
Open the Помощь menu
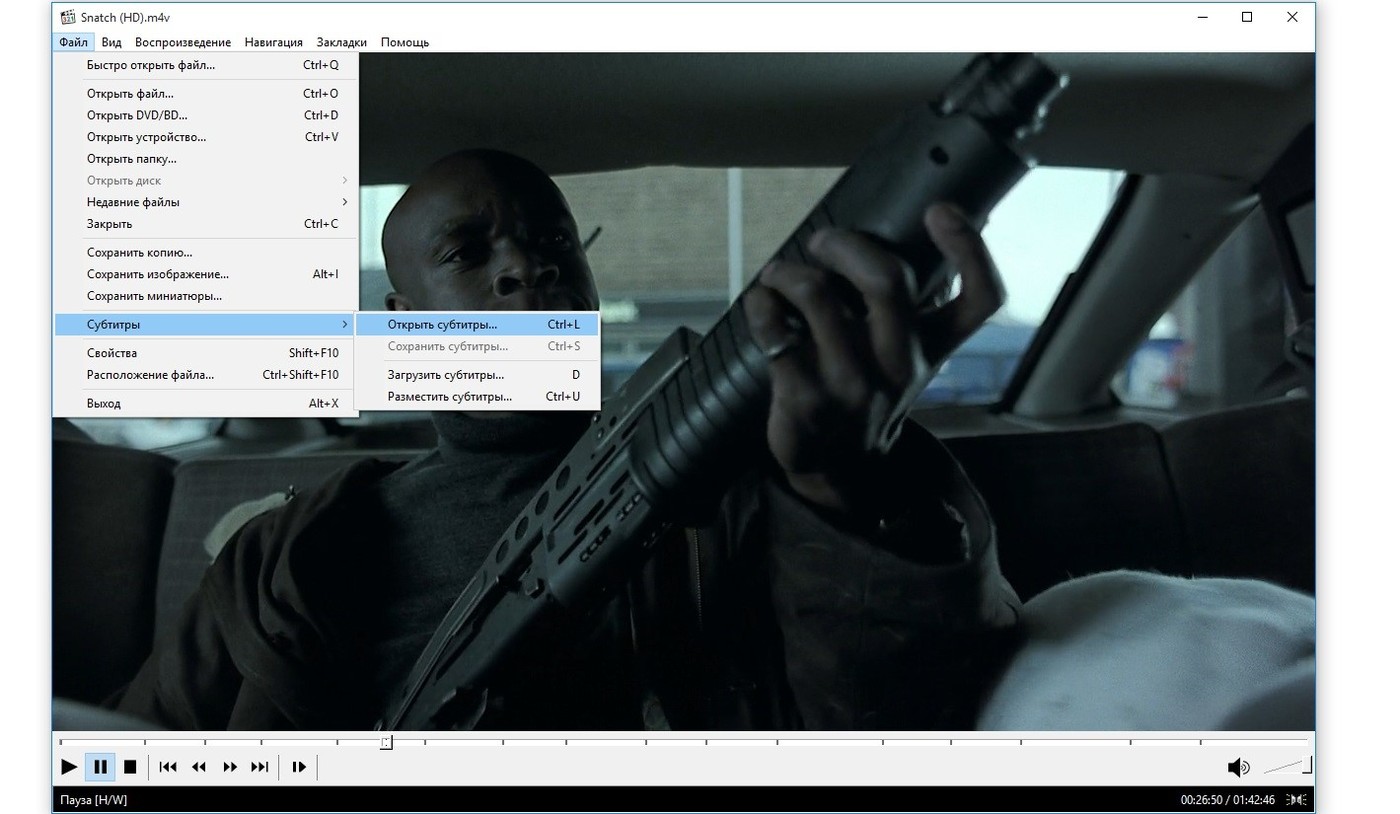point(405,42)
